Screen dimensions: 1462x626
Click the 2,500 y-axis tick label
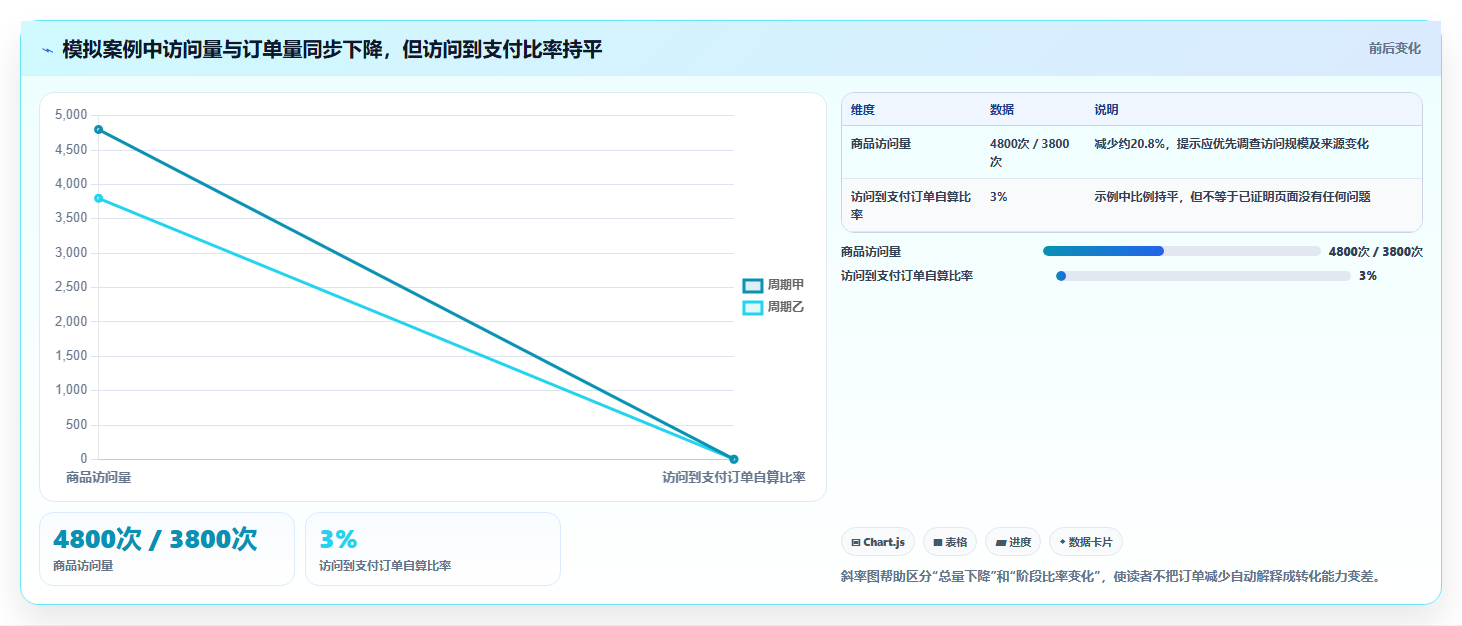coord(70,287)
